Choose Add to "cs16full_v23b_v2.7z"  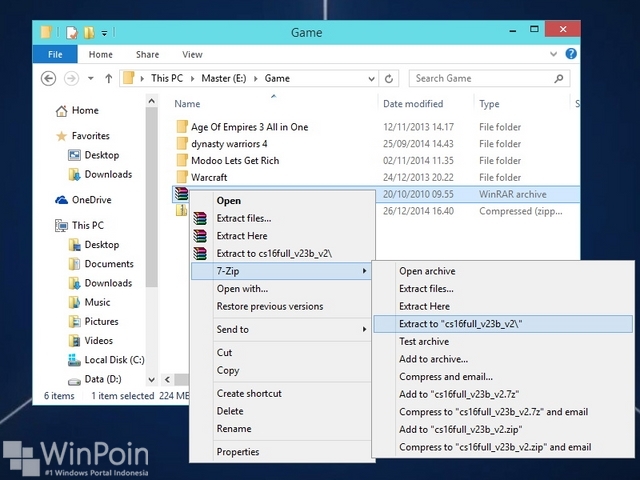[503, 394]
